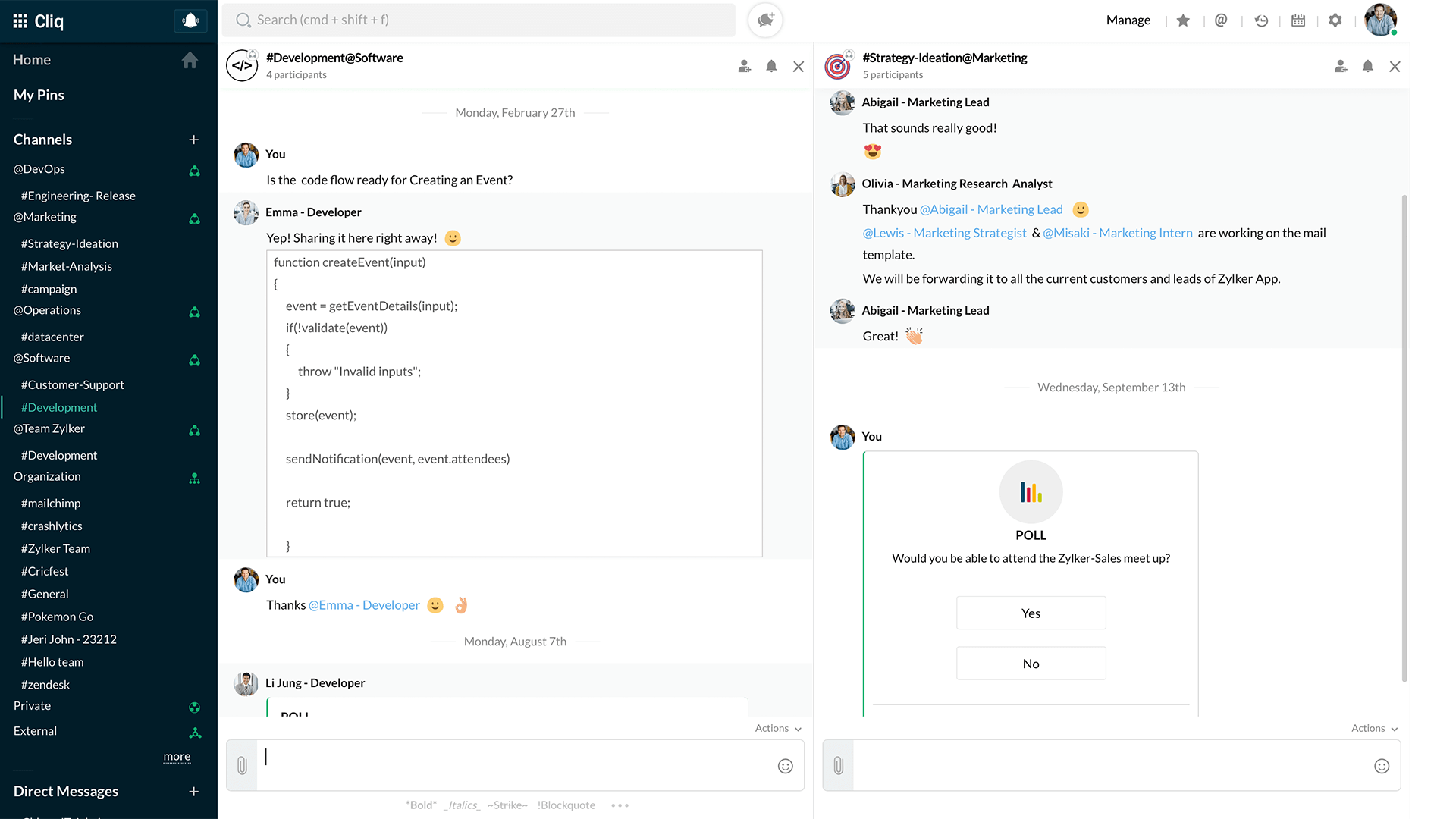Image resolution: width=1456 pixels, height=819 pixels.
Task: Select No in the Zylker-Sales poll
Action: point(1031,664)
